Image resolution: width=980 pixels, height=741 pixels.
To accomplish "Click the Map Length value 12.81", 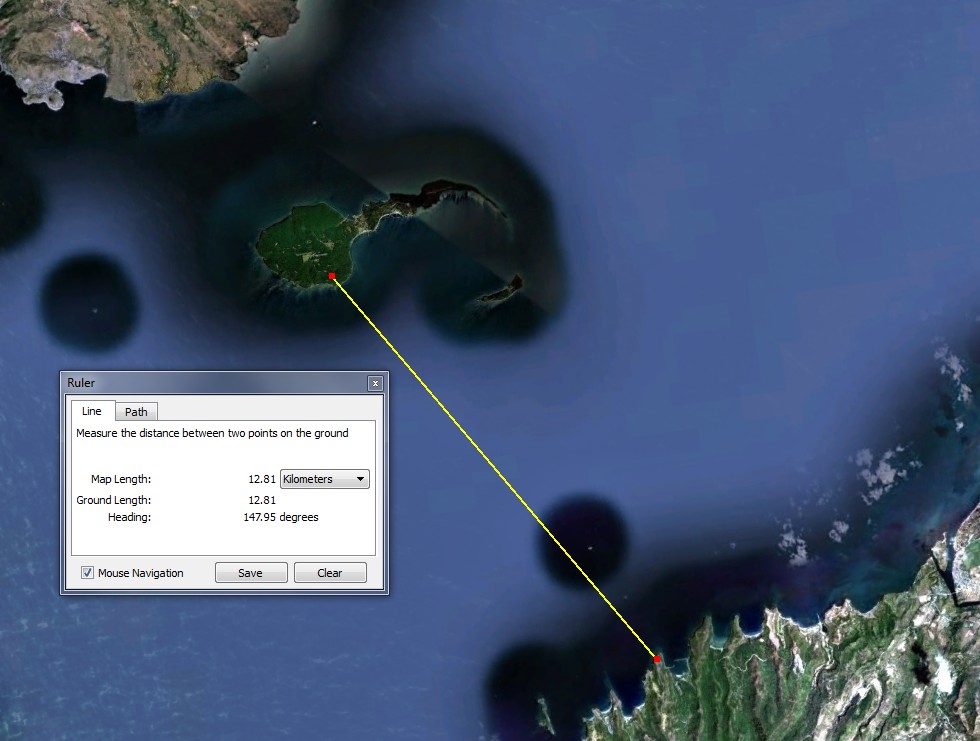I will coord(262,479).
